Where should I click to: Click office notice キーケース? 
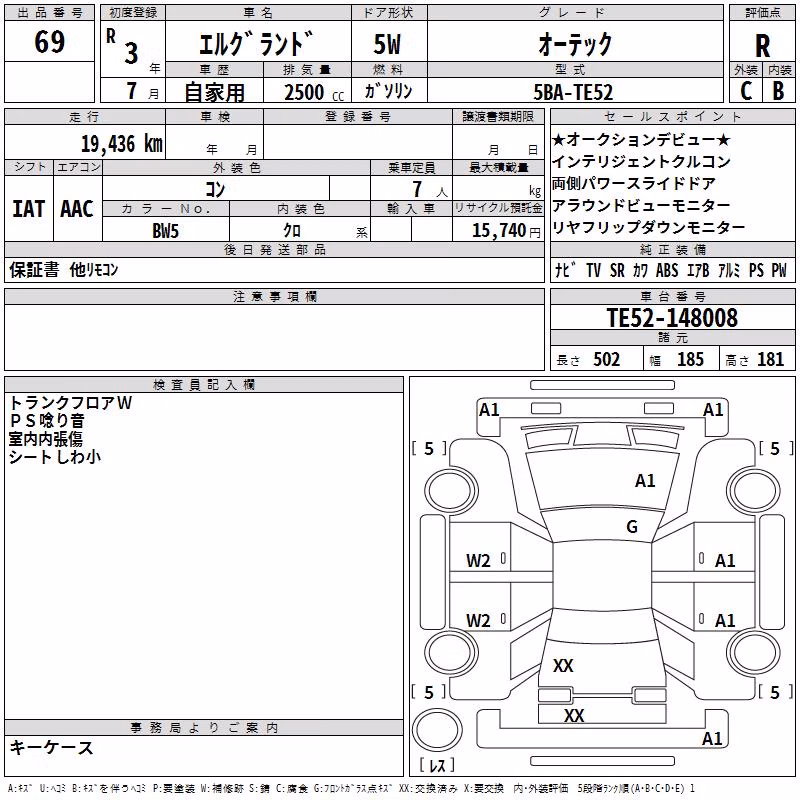click(51, 748)
